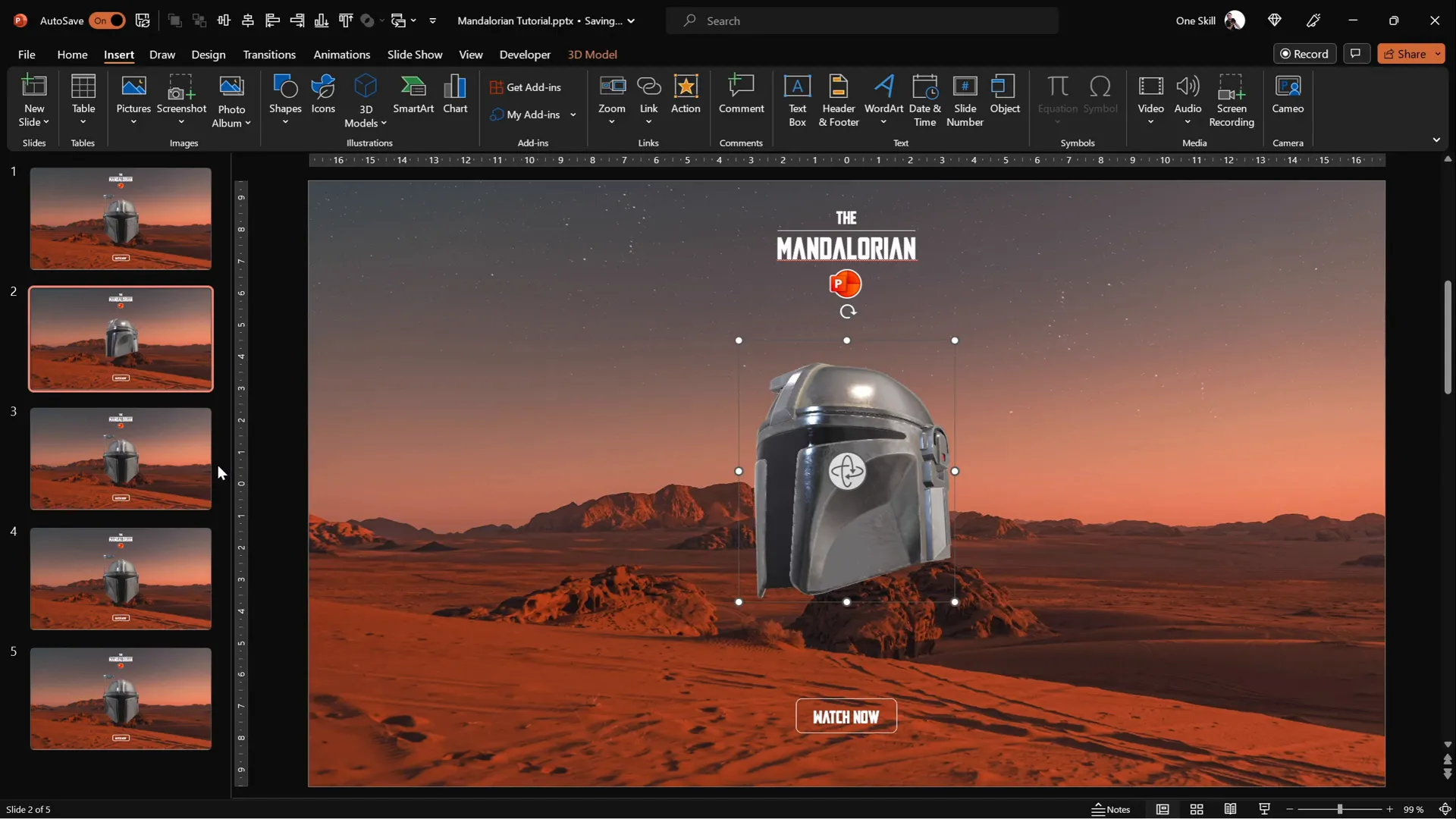Switch to Slide Sorter view
This screenshot has height=819, width=1456.
(x=1197, y=809)
